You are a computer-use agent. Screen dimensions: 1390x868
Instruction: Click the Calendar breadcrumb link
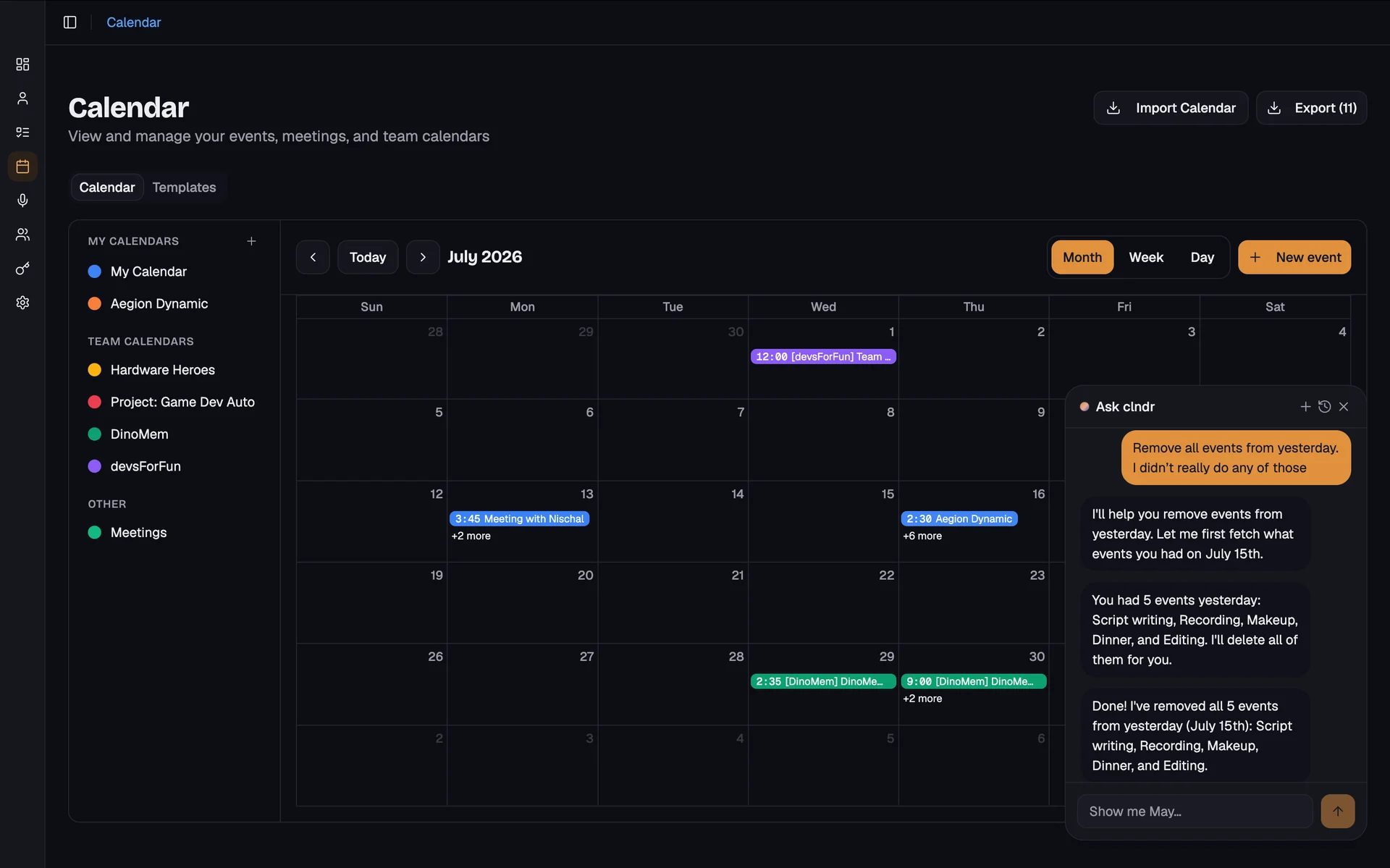click(x=134, y=22)
